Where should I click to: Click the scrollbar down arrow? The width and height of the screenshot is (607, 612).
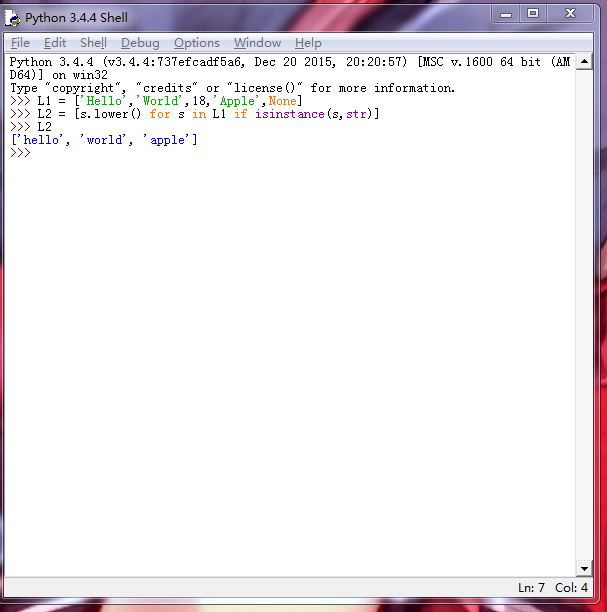tap(585, 568)
